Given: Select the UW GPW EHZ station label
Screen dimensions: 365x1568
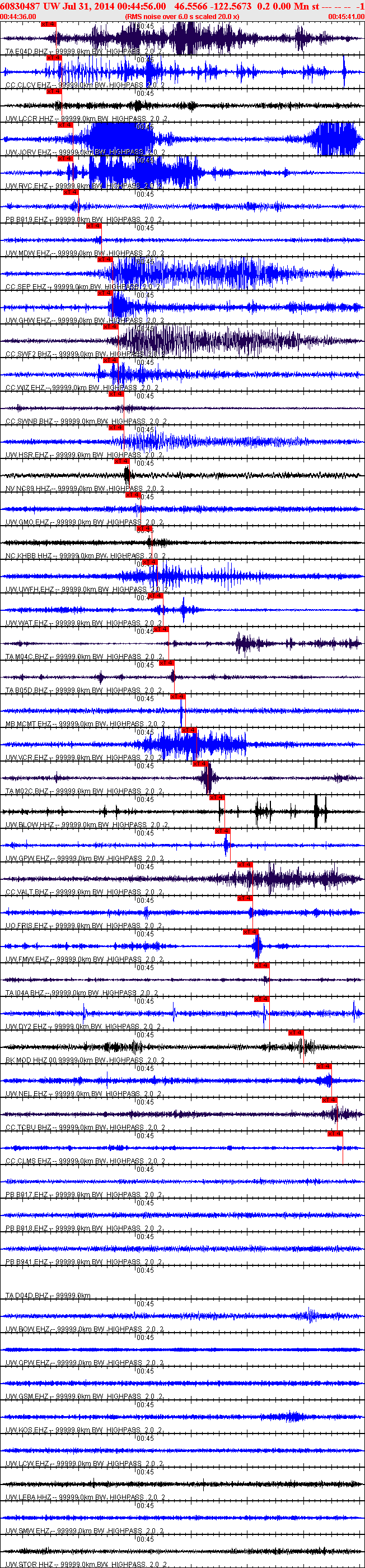Looking at the screenshot, I should click(84, 859).
